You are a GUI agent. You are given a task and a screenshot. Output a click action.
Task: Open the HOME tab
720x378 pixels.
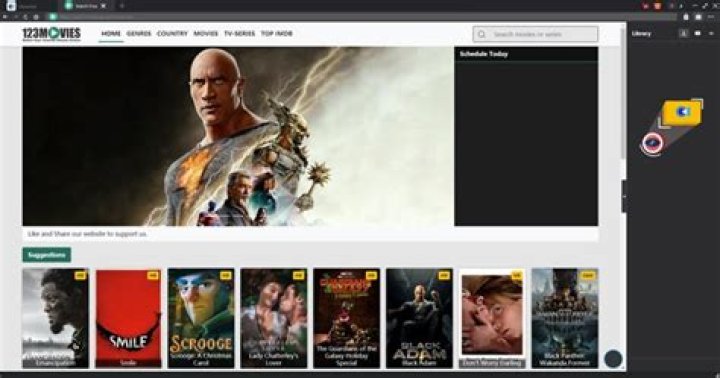pos(111,34)
